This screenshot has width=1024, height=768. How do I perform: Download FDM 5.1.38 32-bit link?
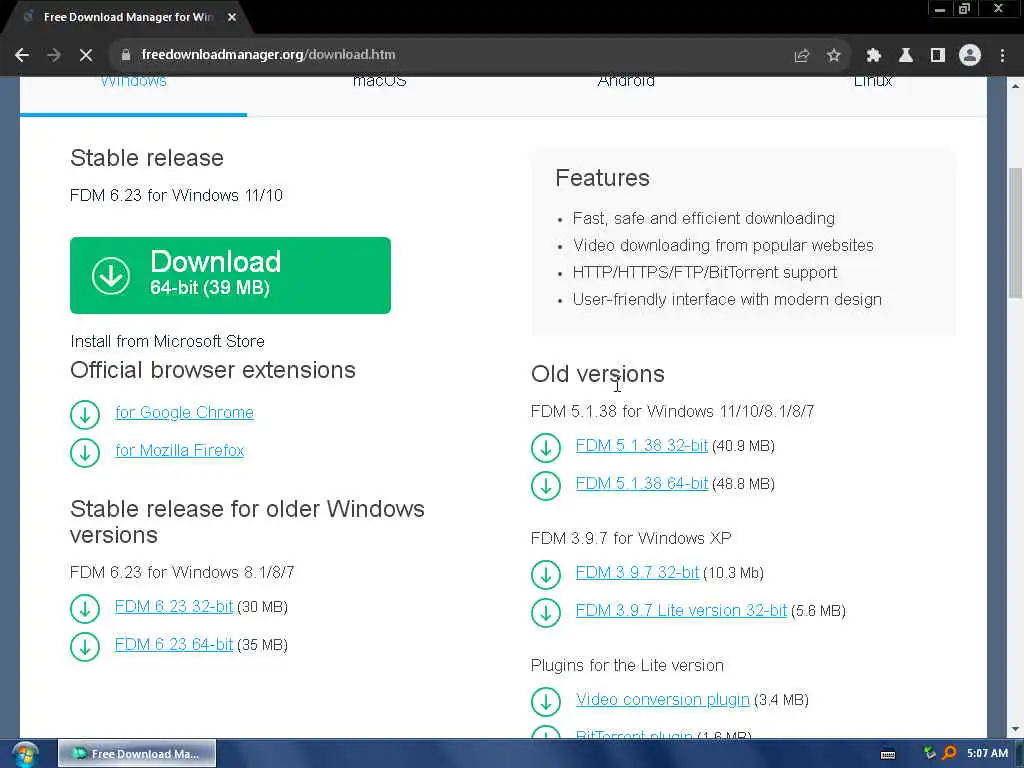(x=641, y=446)
